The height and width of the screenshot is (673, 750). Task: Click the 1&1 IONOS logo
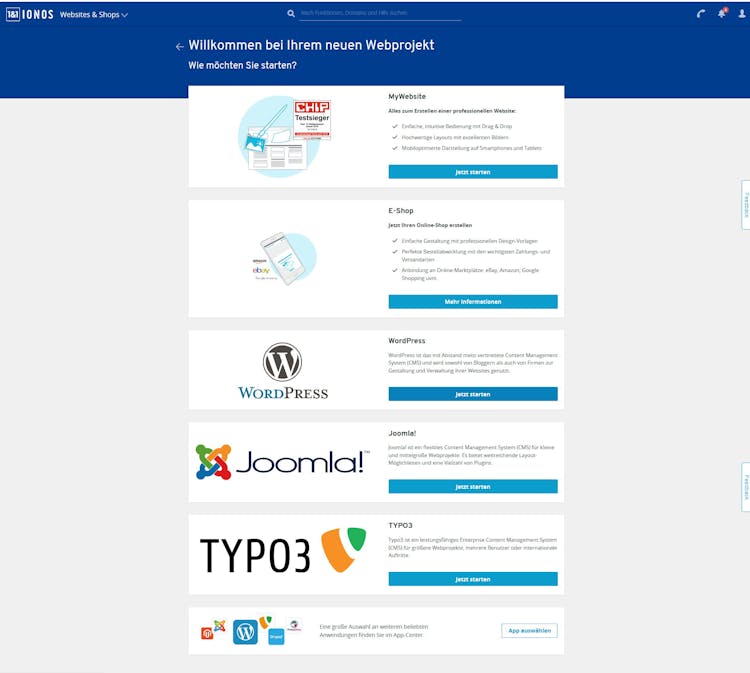click(30, 14)
